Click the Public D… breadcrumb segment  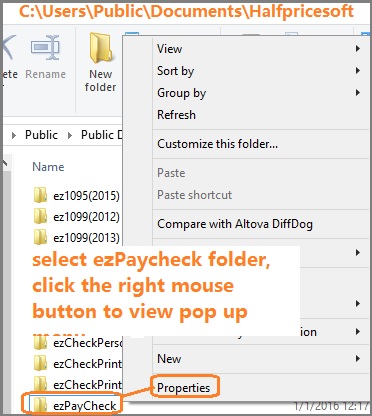pyautogui.click(x=102, y=135)
